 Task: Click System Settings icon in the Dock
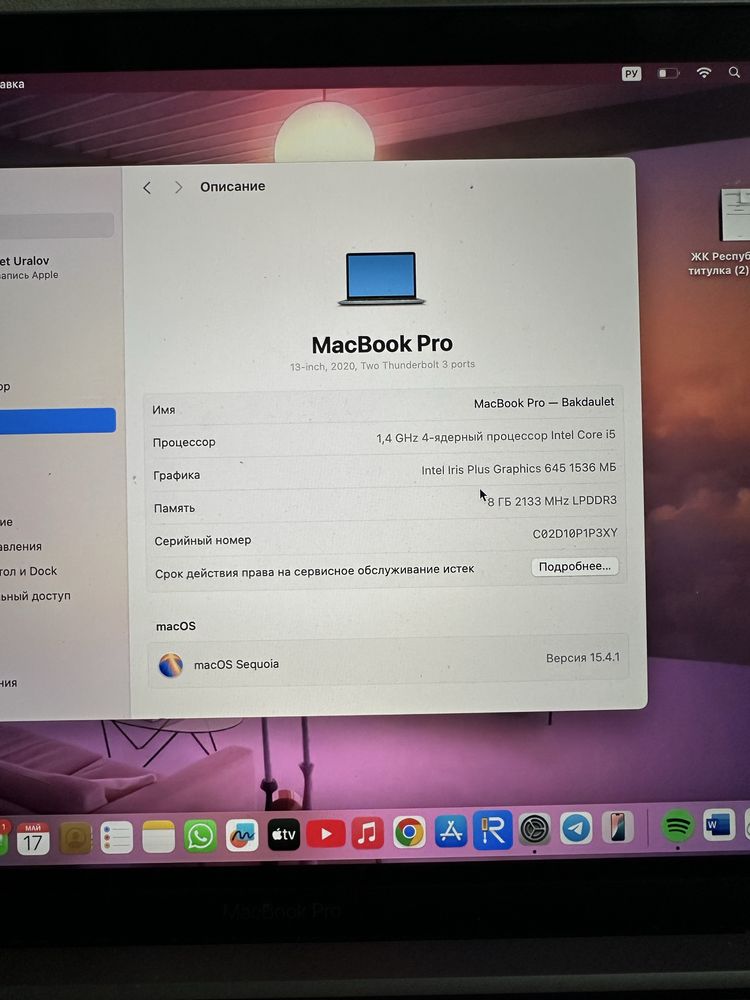(x=534, y=830)
